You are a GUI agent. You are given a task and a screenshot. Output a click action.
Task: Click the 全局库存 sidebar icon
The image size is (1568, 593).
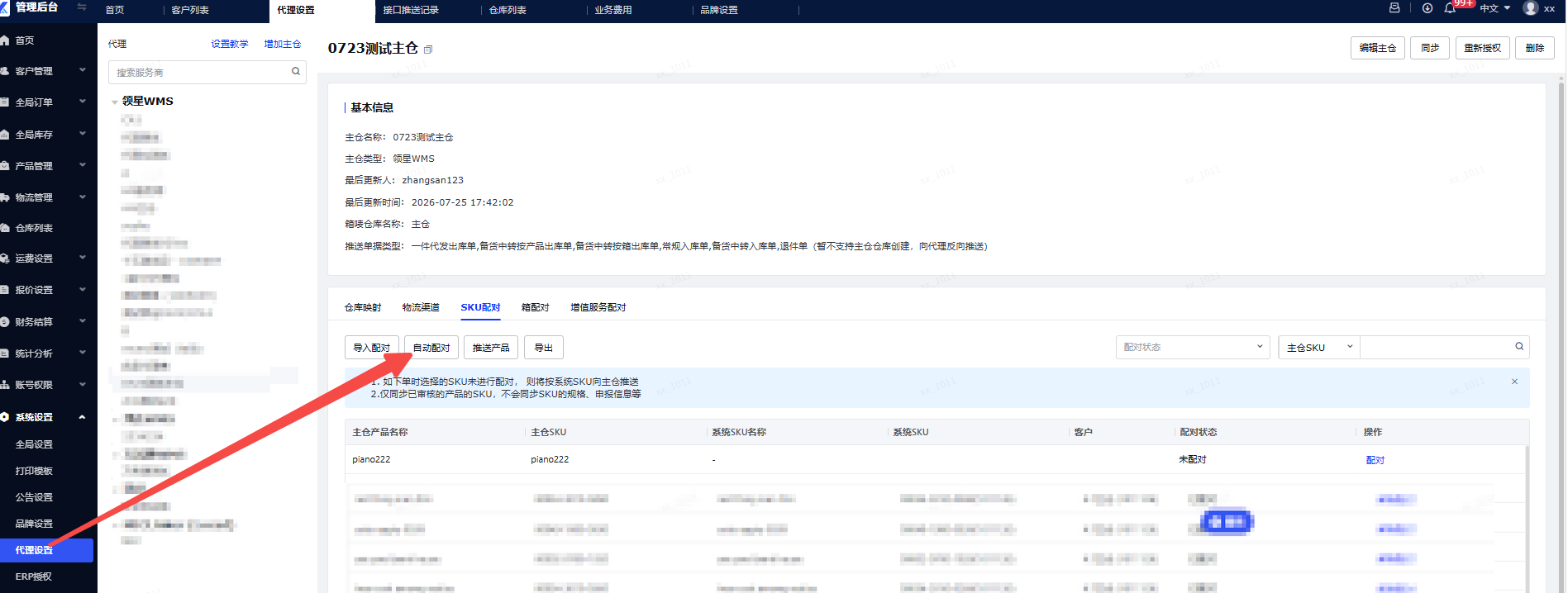tap(5, 135)
